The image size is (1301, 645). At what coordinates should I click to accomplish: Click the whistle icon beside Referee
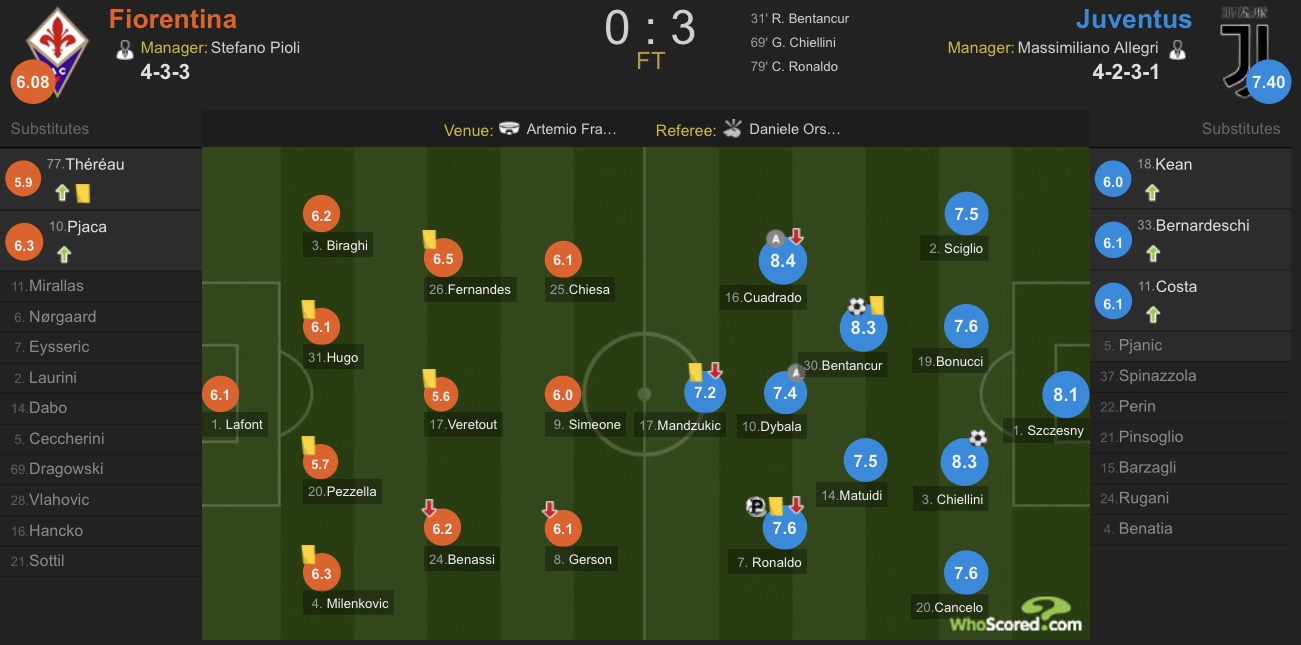pos(733,128)
